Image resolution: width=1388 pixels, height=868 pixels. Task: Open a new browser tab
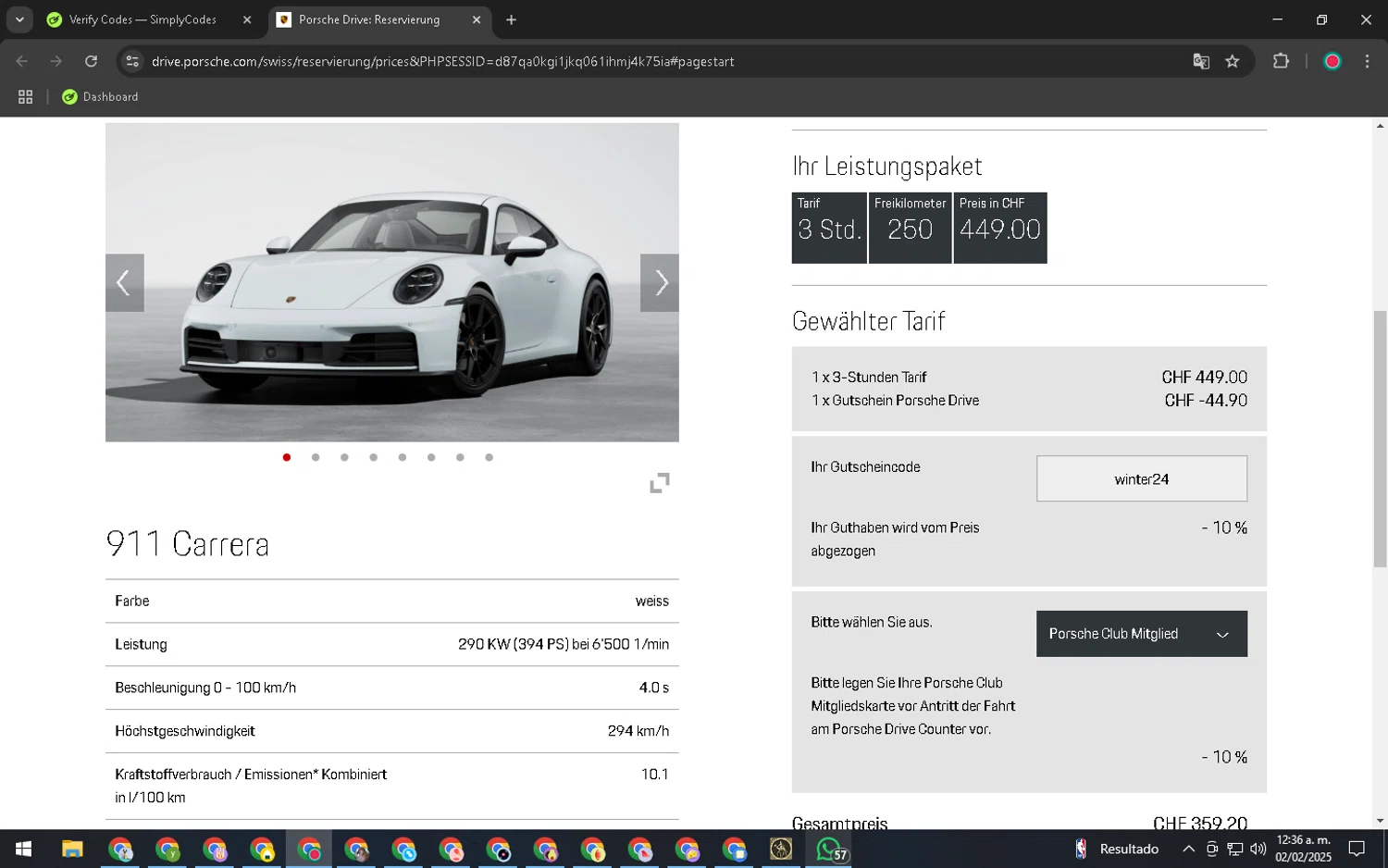coord(511,19)
